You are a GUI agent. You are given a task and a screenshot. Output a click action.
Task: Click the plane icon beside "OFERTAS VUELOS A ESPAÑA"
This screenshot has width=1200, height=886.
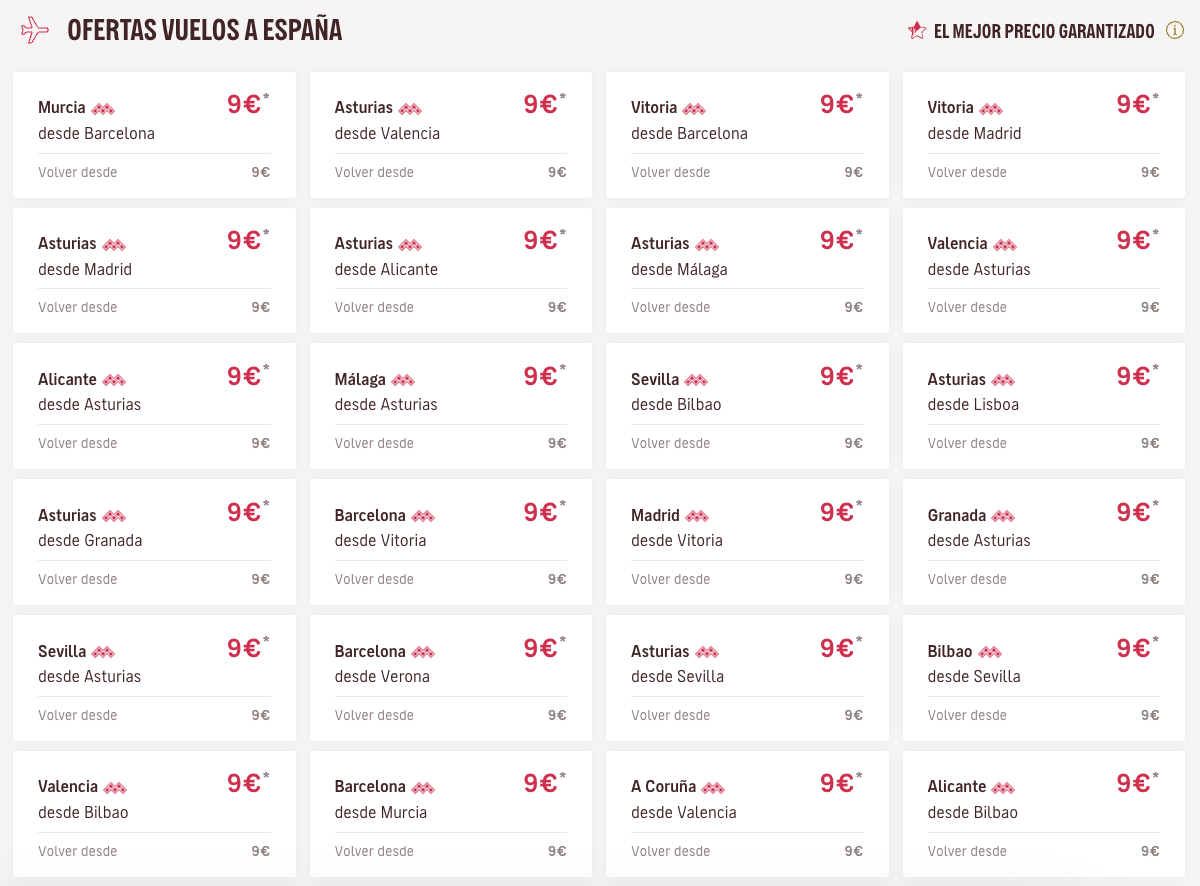coord(35,29)
